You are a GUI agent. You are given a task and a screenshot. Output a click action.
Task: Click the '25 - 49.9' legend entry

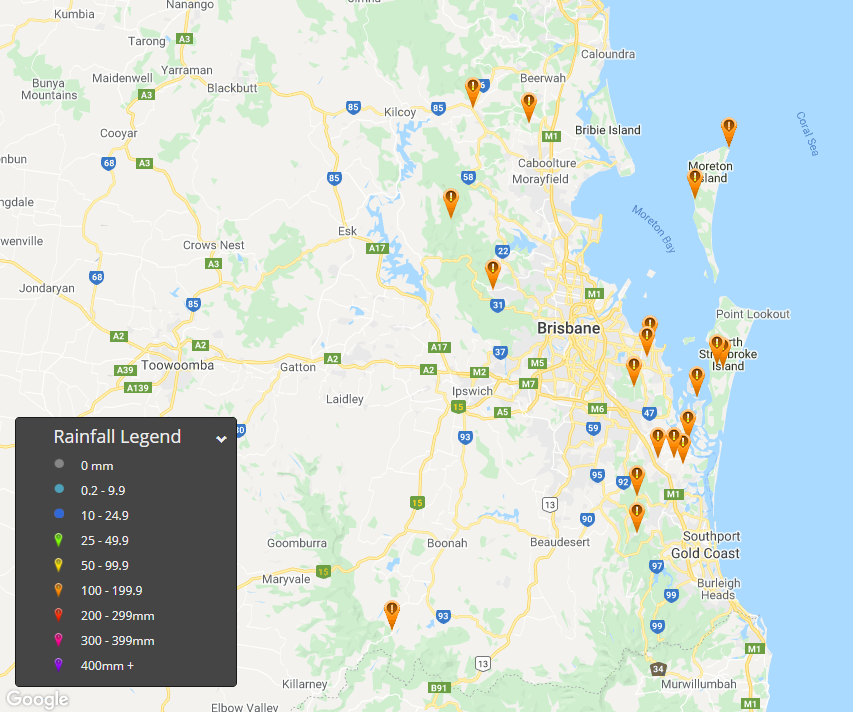click(104, 541)
